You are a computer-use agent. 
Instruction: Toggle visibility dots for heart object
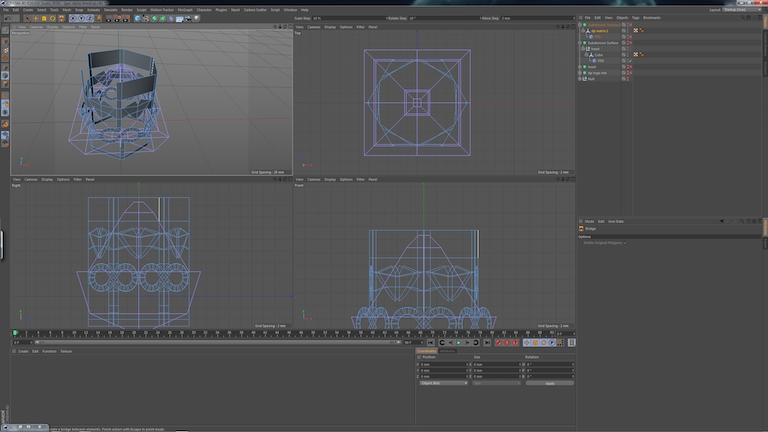point(627,67)
